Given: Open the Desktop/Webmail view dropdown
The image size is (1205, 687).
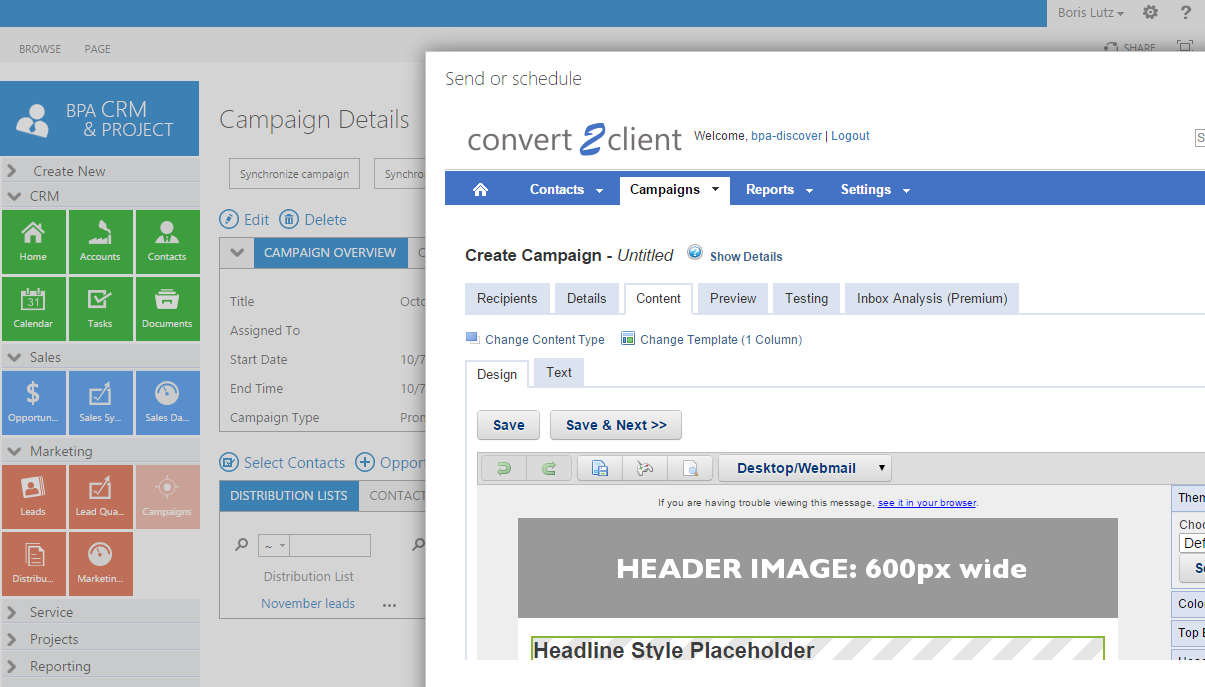Looking at the screenshot, I should coord(804,468).
